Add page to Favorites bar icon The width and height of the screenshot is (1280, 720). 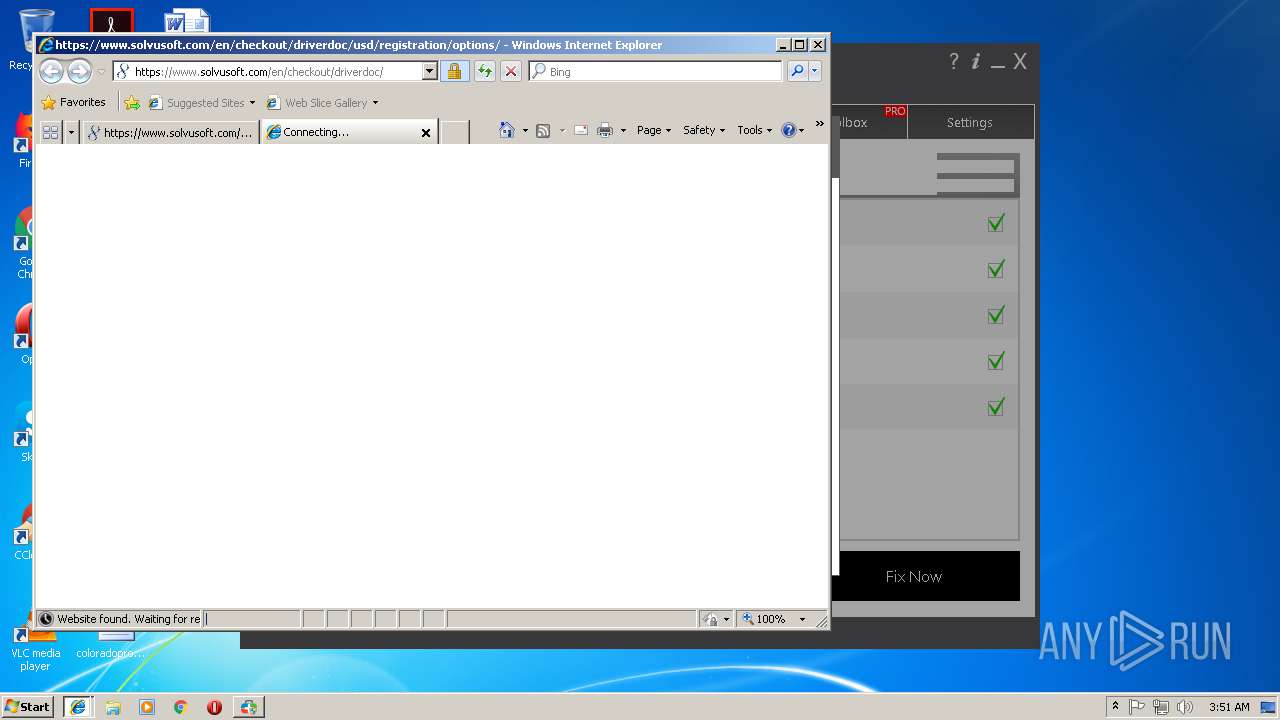pos(132,102)
